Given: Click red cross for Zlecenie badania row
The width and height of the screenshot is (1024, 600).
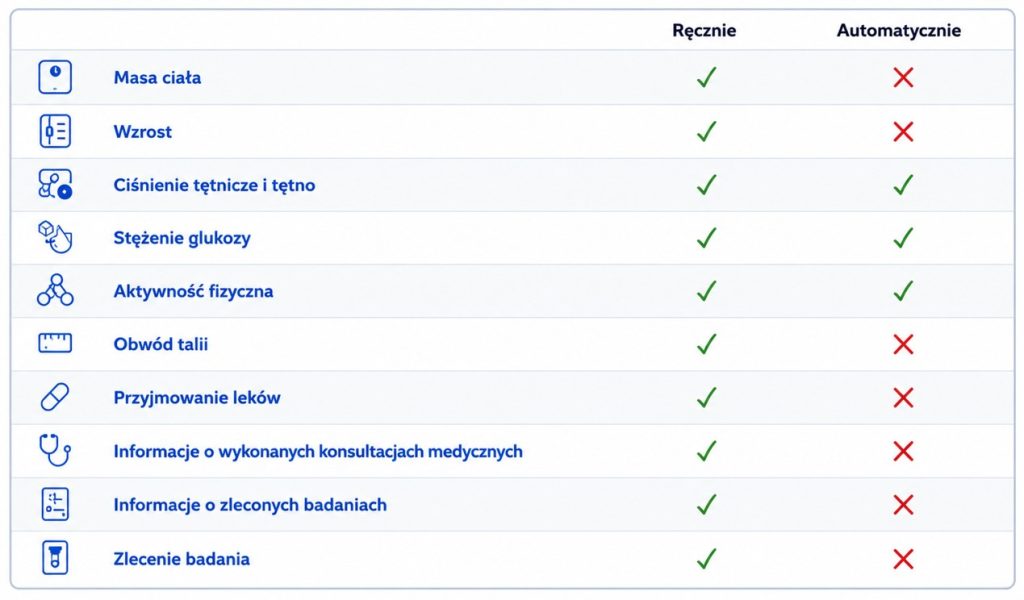Looking at the screenshot, I should pyautogui.click(x=903, y=559).
